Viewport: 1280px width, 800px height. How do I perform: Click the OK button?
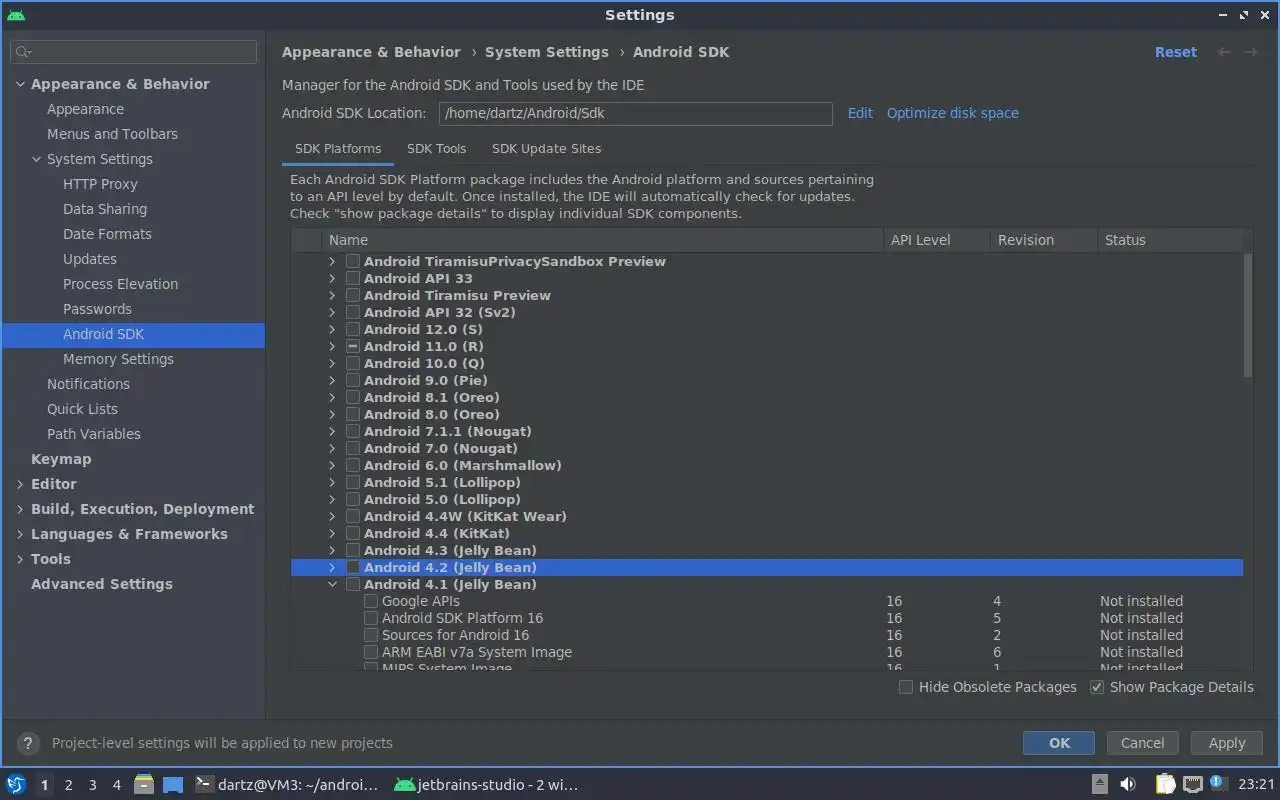pos(1059,743)
